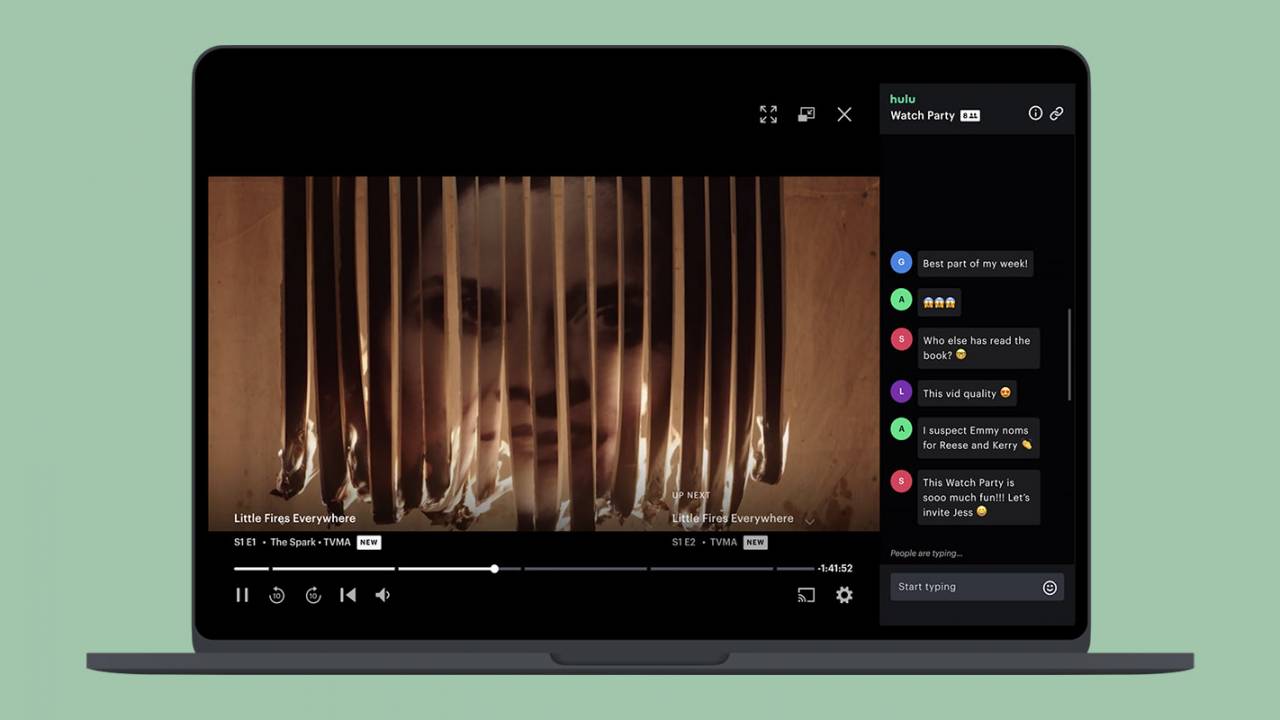Pause the video playback
Viewport: 1280px width, 720px height.
[x=242, y=595]
